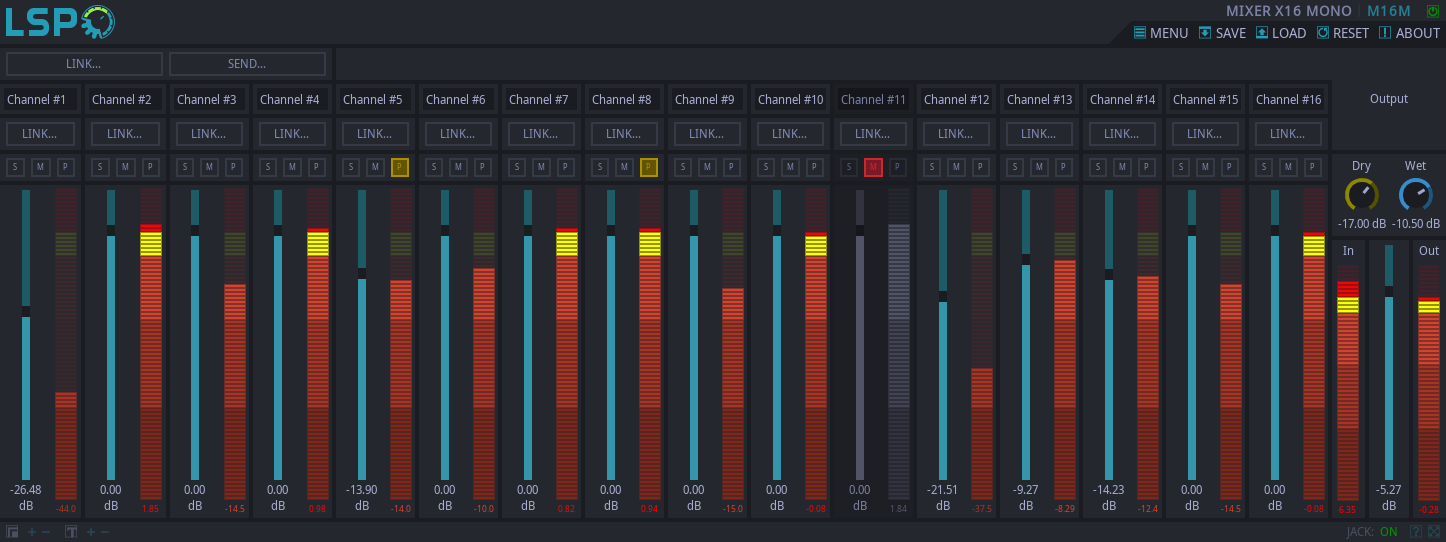Open the MENU item
Viewport: 1446px width, 542px height.
[1161, 33]
